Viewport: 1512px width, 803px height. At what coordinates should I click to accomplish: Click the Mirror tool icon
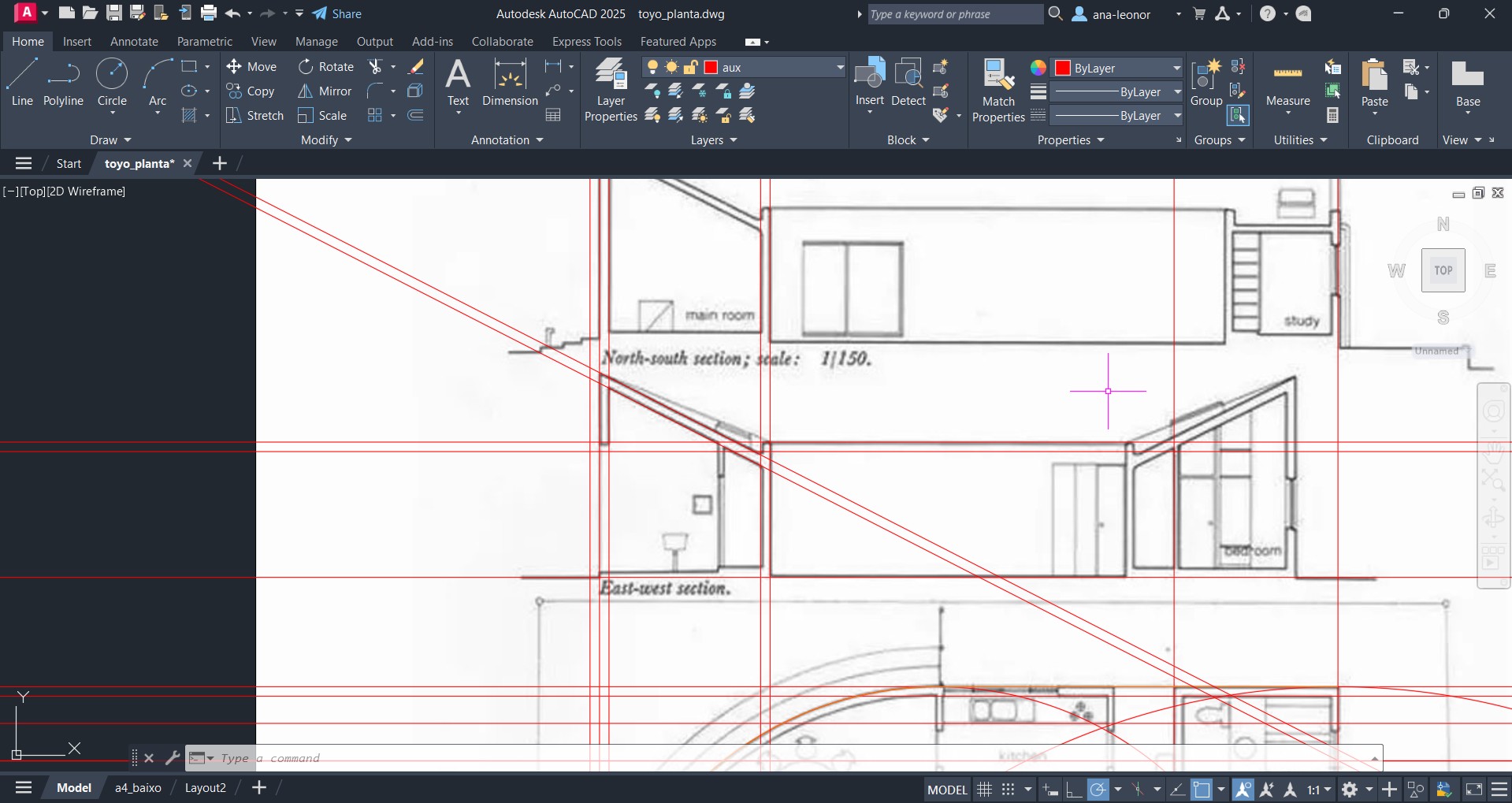click(x=306, y=91)
